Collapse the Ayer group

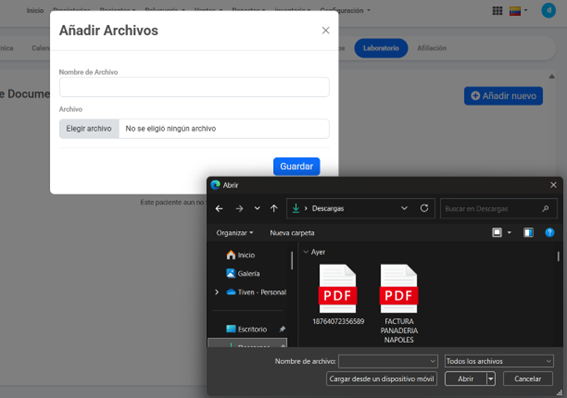pos(306,252)
